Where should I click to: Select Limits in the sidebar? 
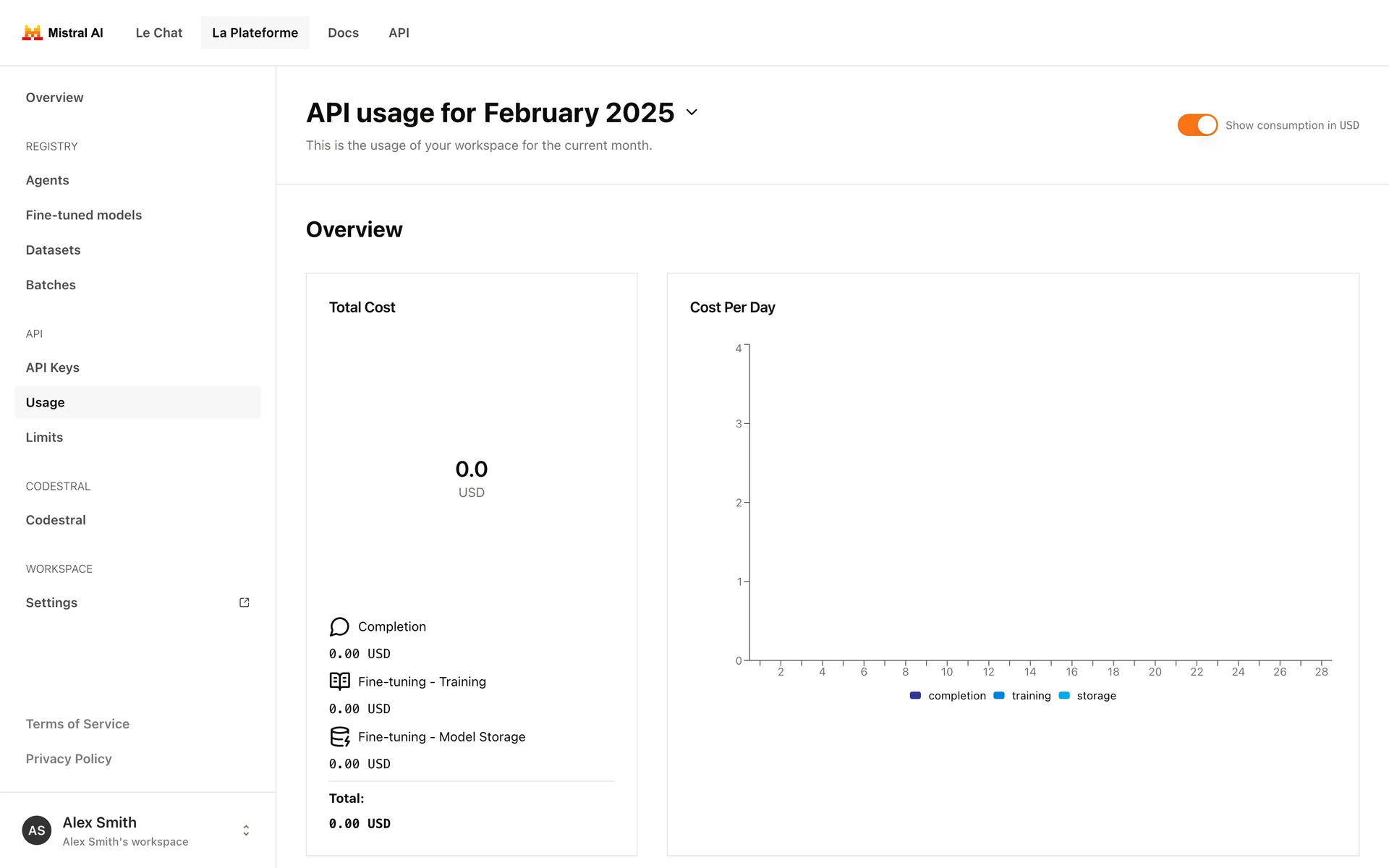click(x=44, y=437)
